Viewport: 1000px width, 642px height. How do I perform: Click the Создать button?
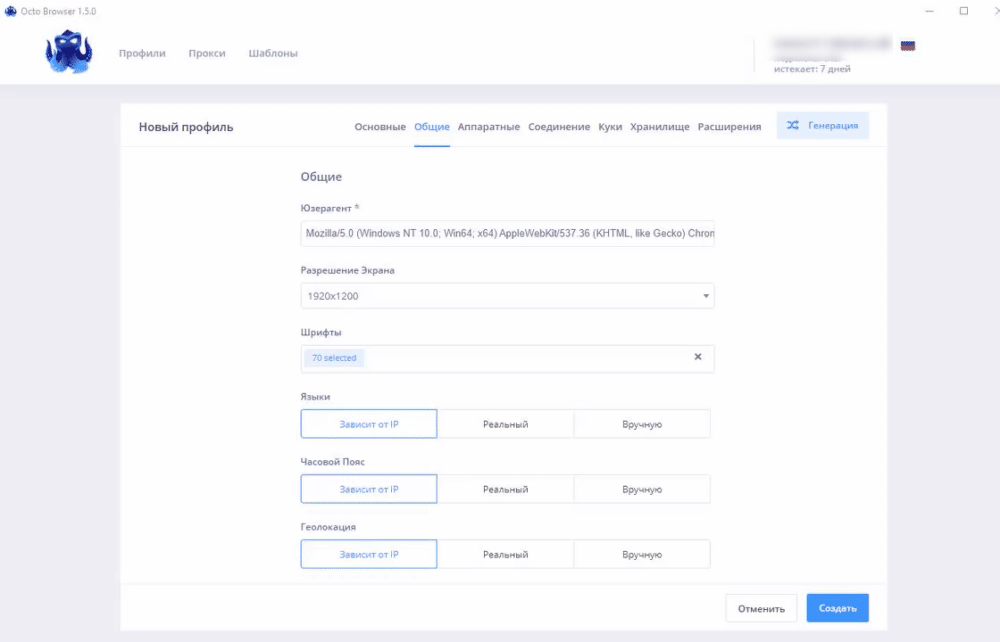pyautogui.click(x=837, y=608)
